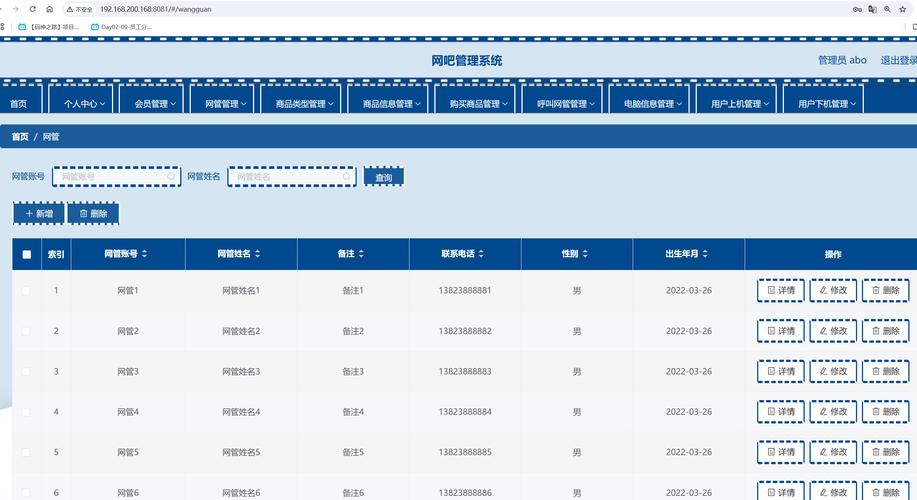Click the 删除 bulk delete button
This screenshot has height=500, width=917.
point(94,213)
